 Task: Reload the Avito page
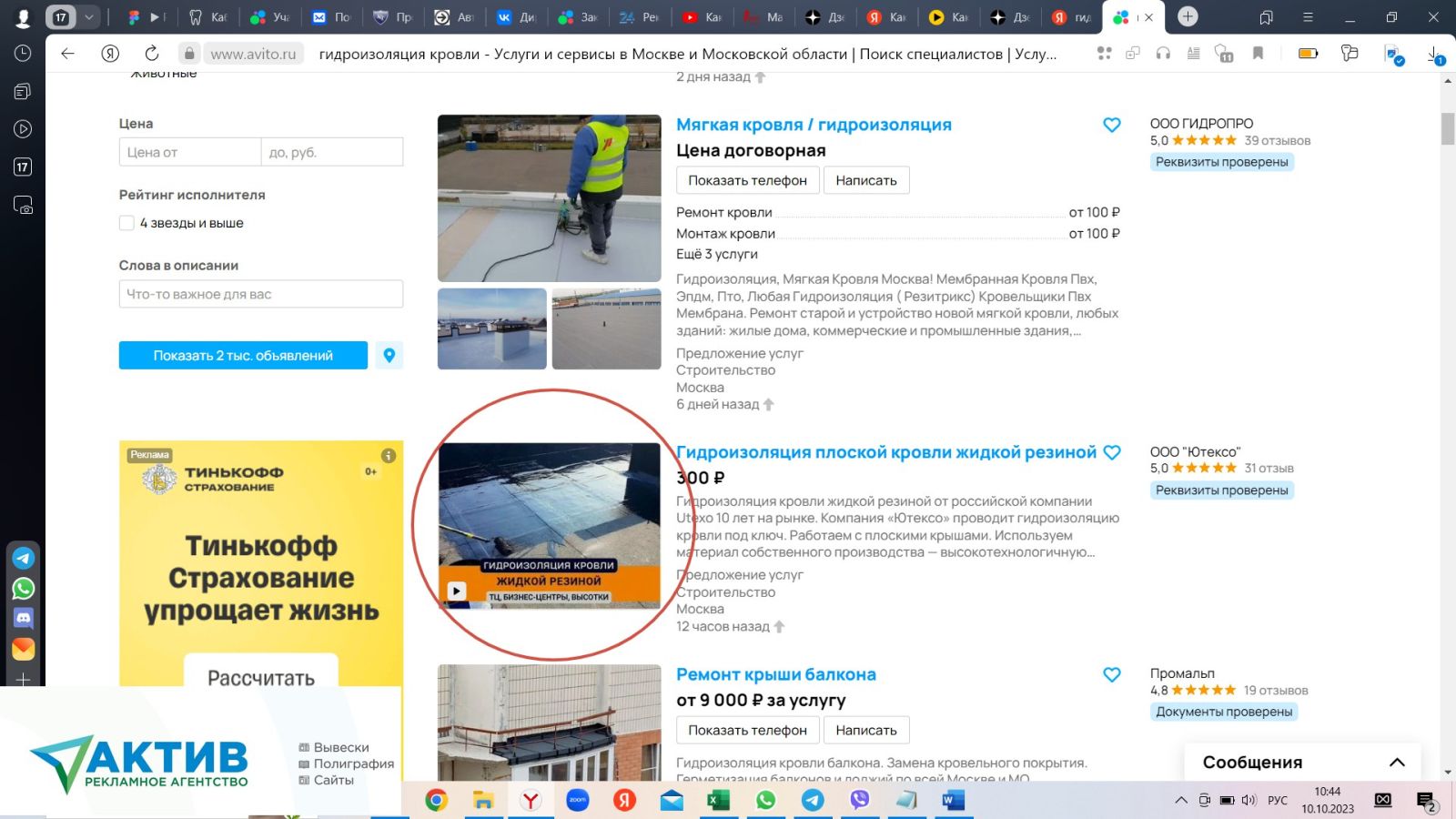tap(152, 54)
